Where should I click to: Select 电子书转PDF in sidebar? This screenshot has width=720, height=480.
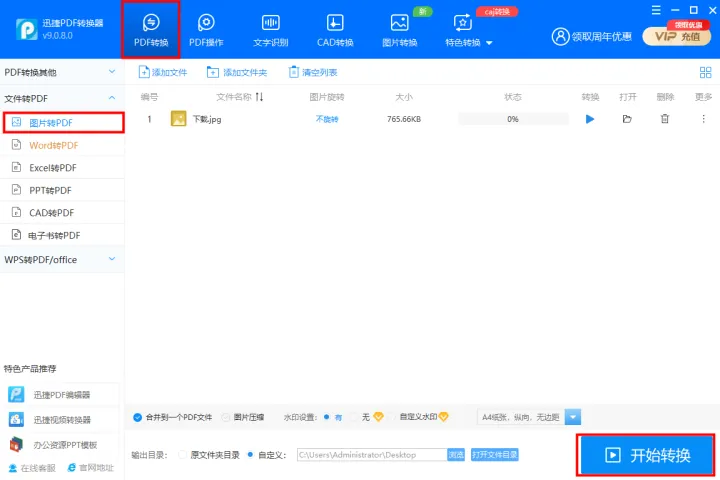coord(62,235)
